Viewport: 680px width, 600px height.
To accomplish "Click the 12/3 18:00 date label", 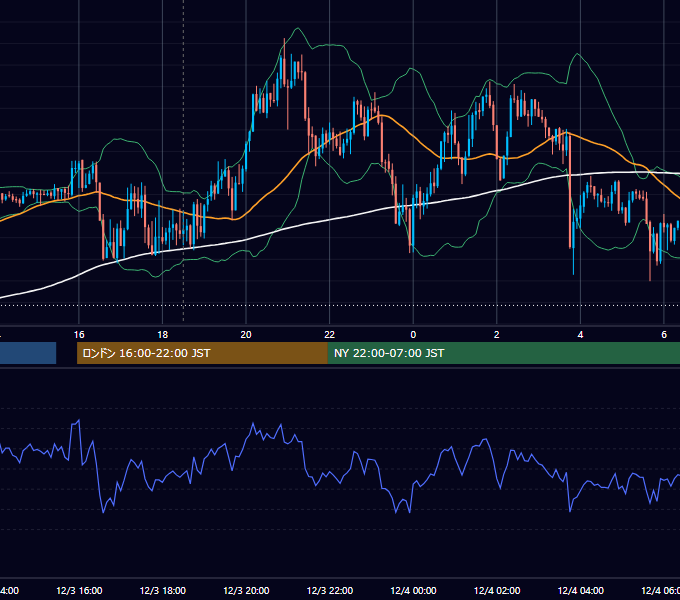I will pos(163,591).
